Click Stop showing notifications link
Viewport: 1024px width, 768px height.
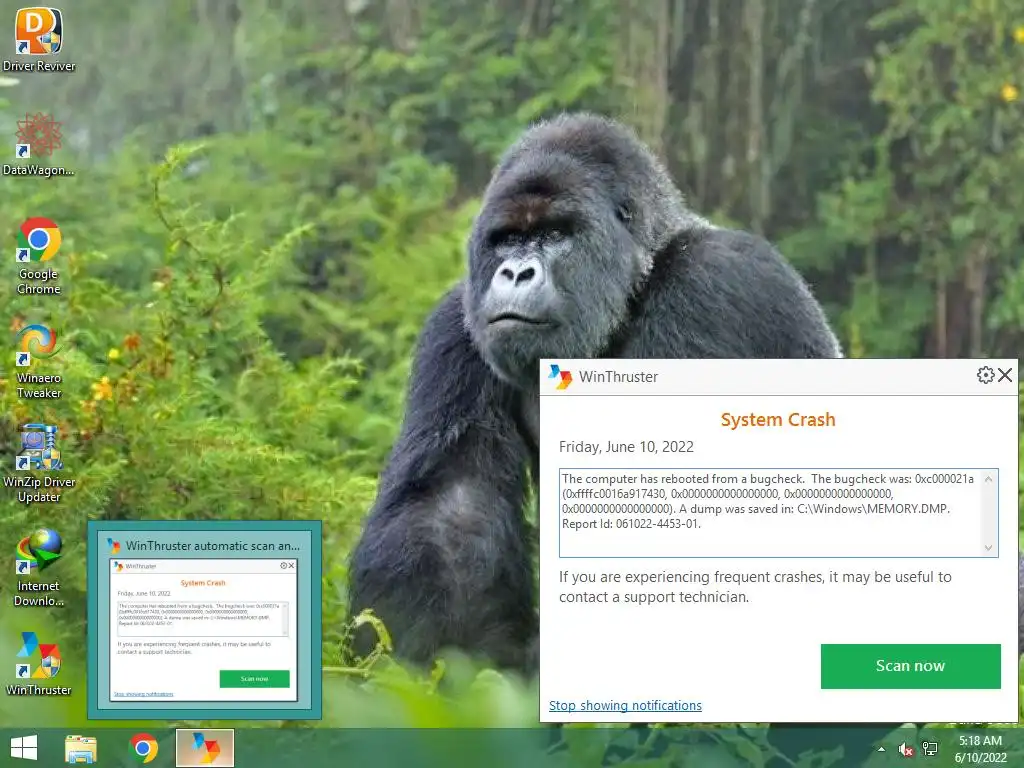[x=625, y=705]
